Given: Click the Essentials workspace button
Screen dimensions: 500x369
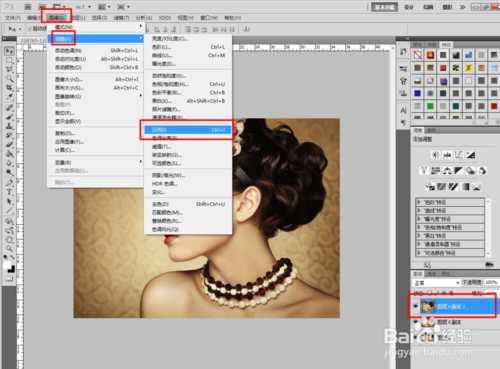Looking at the screenshot, I should [x=384, y=7].
